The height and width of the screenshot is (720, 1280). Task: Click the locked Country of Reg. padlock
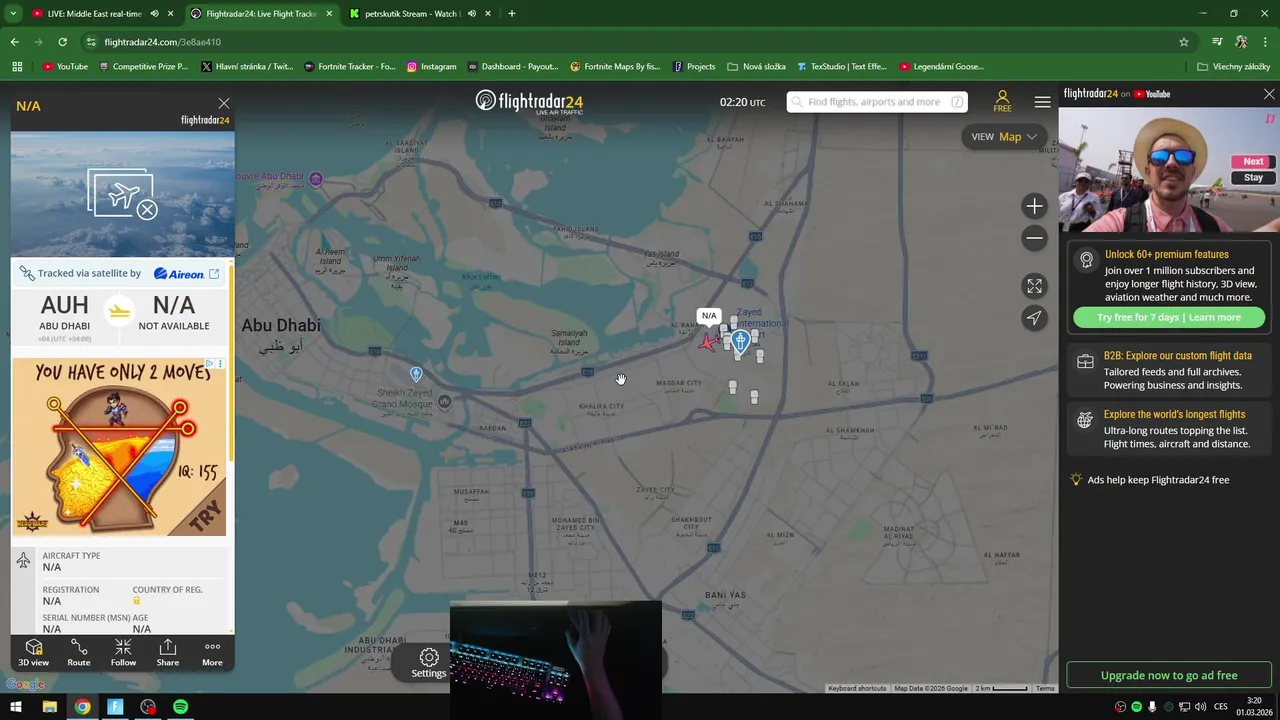[x=137, y=601]
